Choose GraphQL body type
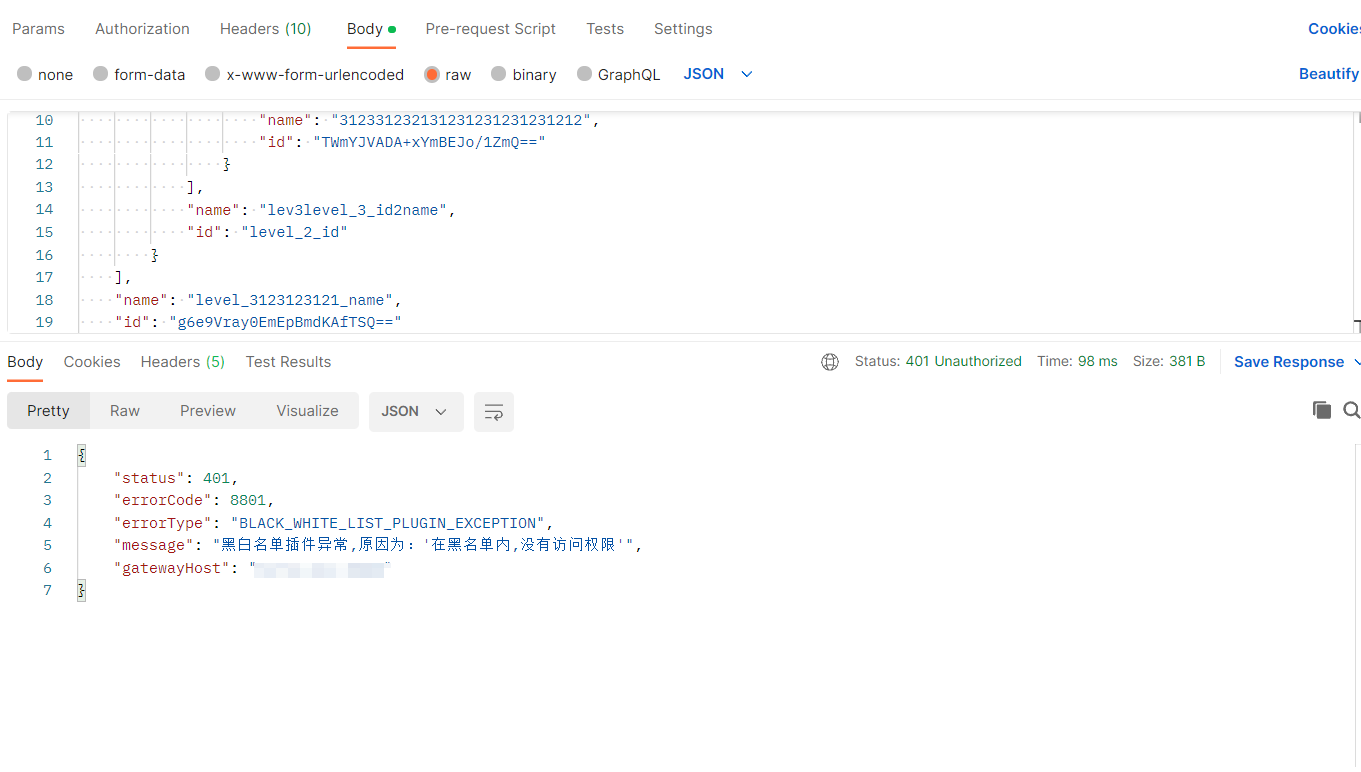The width and height of the screenshot is (1361, 772). coord(584,74)
